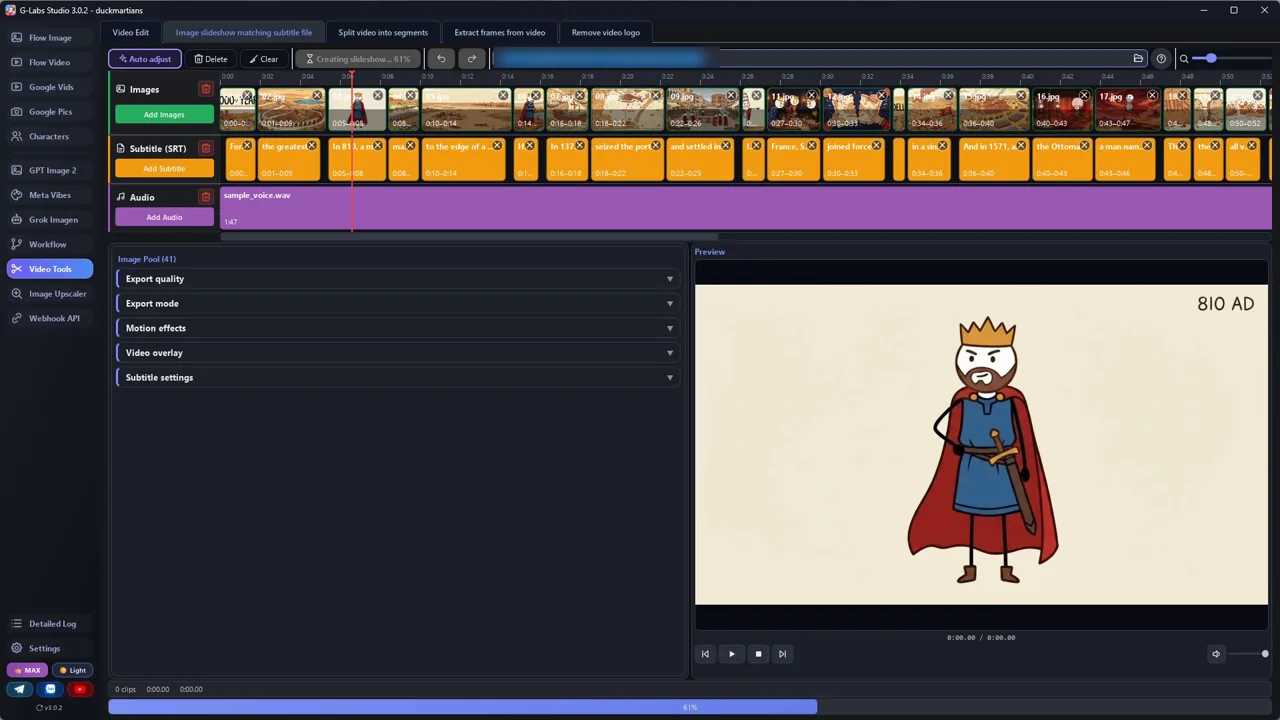Open the folder browse icon in toolbar
The height and width of the screenshot is (720, 1280).
point(1138,59)
